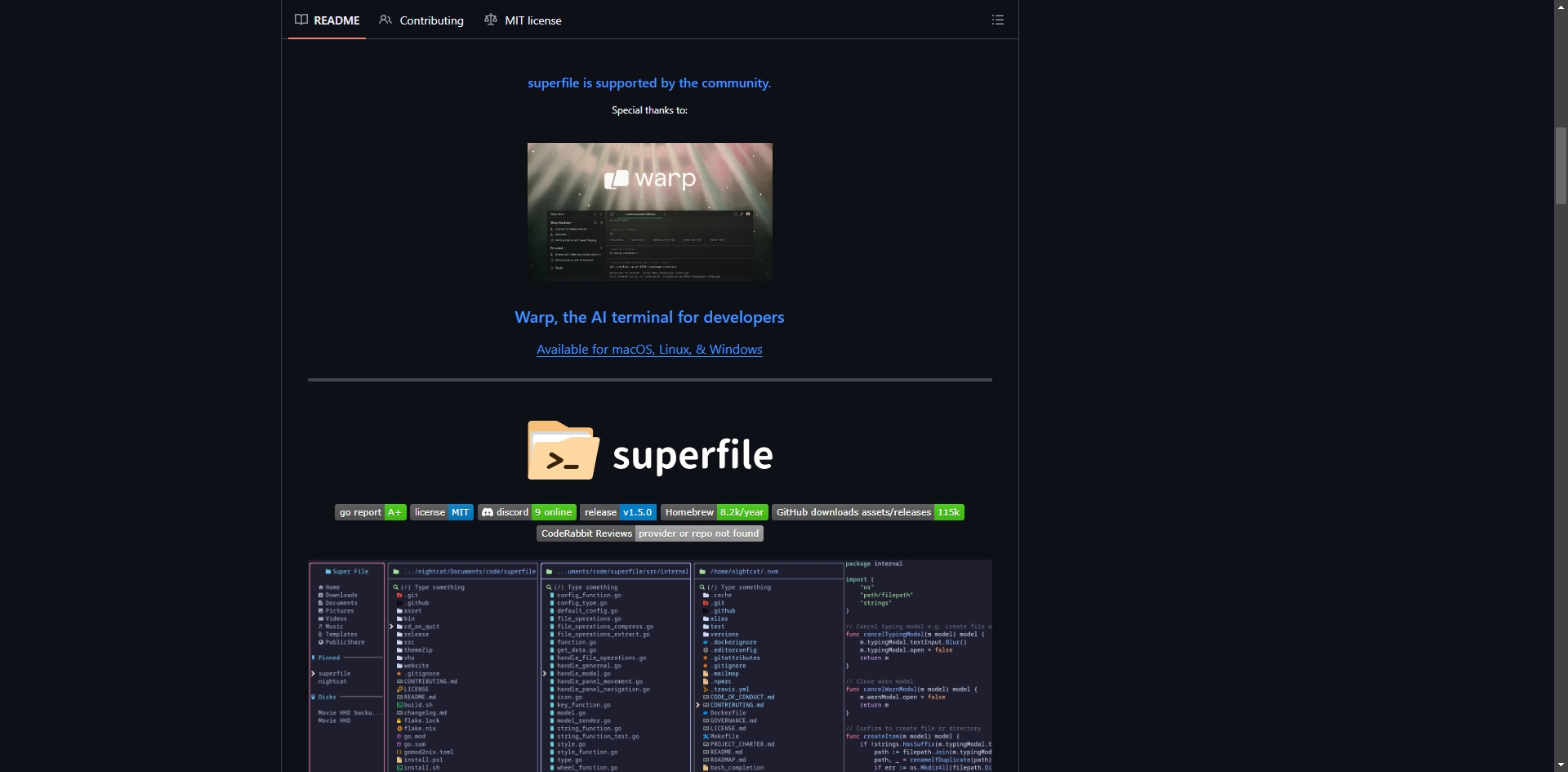Open the superfile demo screenshot image

click(650, 665)
